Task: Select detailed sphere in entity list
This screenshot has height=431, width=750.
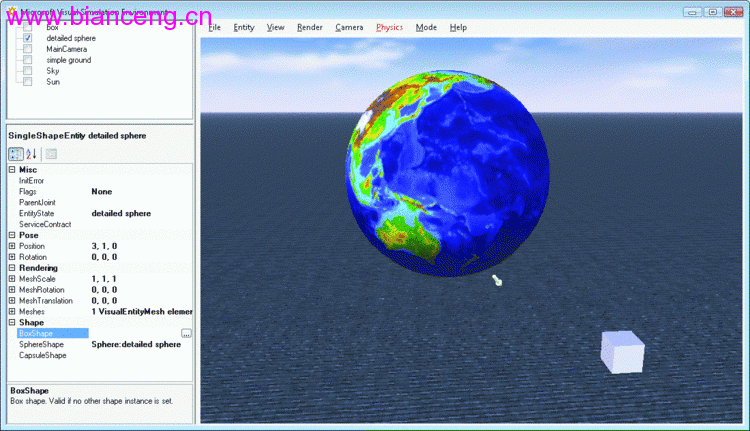Action: 71,38
